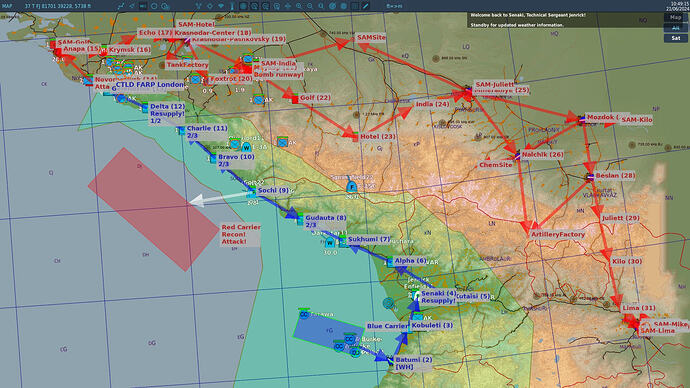Image resolution: width=690 pixels, height=388 pixels.
Task: Click the Delta (12) Resupply label
Action: (x=167, y=113)
